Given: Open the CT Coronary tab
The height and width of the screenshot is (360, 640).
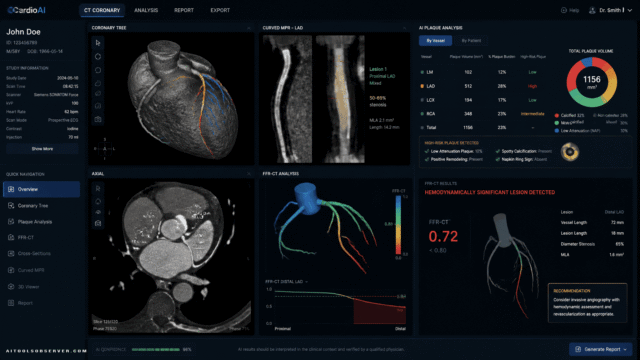Looking at the screenshot, I should pos(102,10).
